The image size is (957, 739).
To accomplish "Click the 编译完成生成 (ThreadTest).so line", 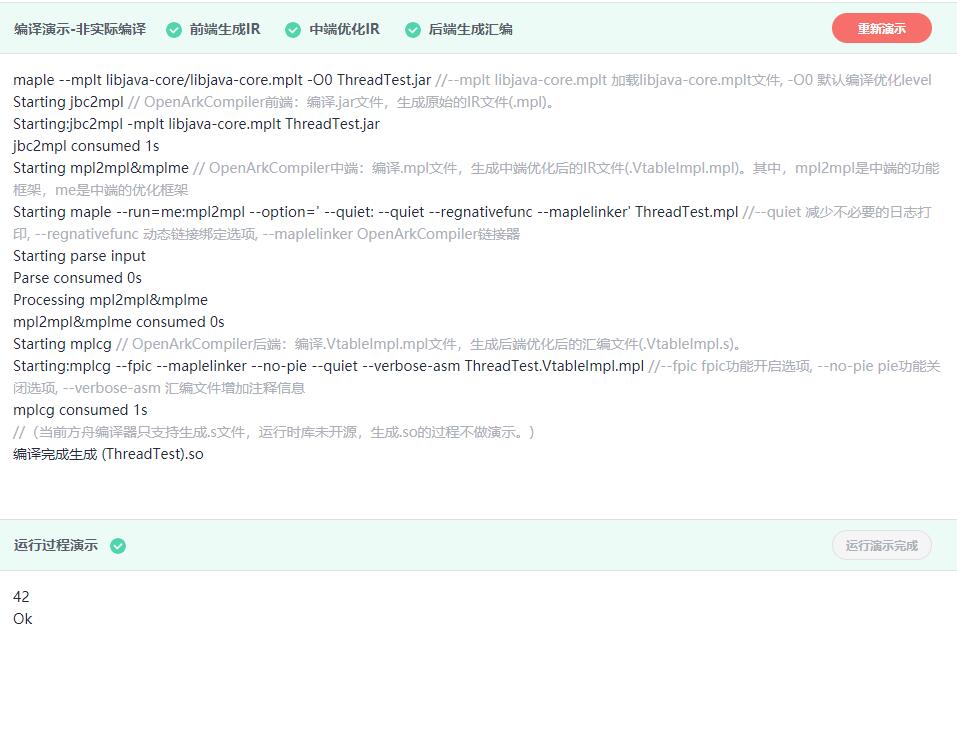I will [108, 454].
